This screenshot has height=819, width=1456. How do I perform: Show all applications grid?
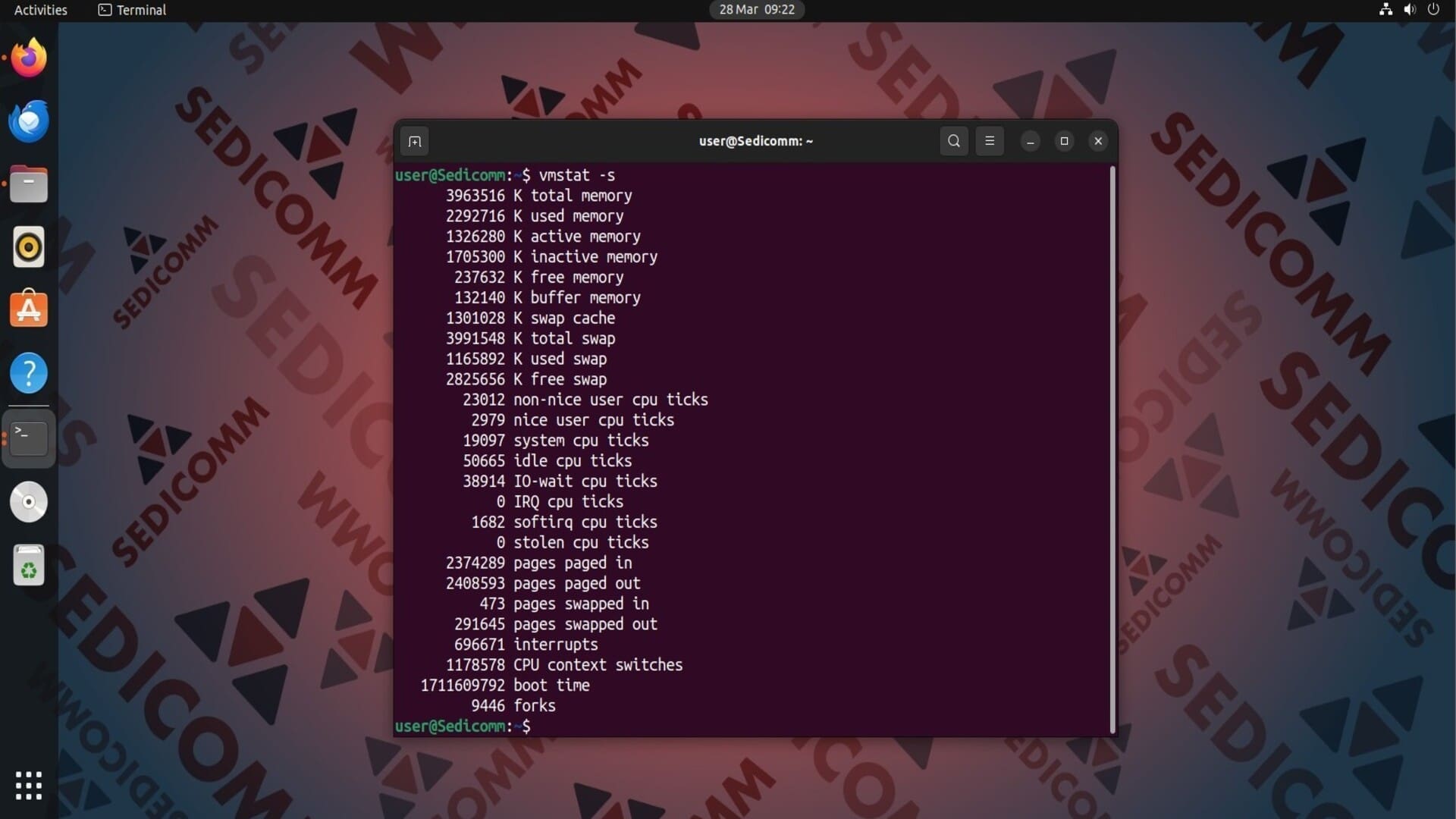(x=29, y=786)
